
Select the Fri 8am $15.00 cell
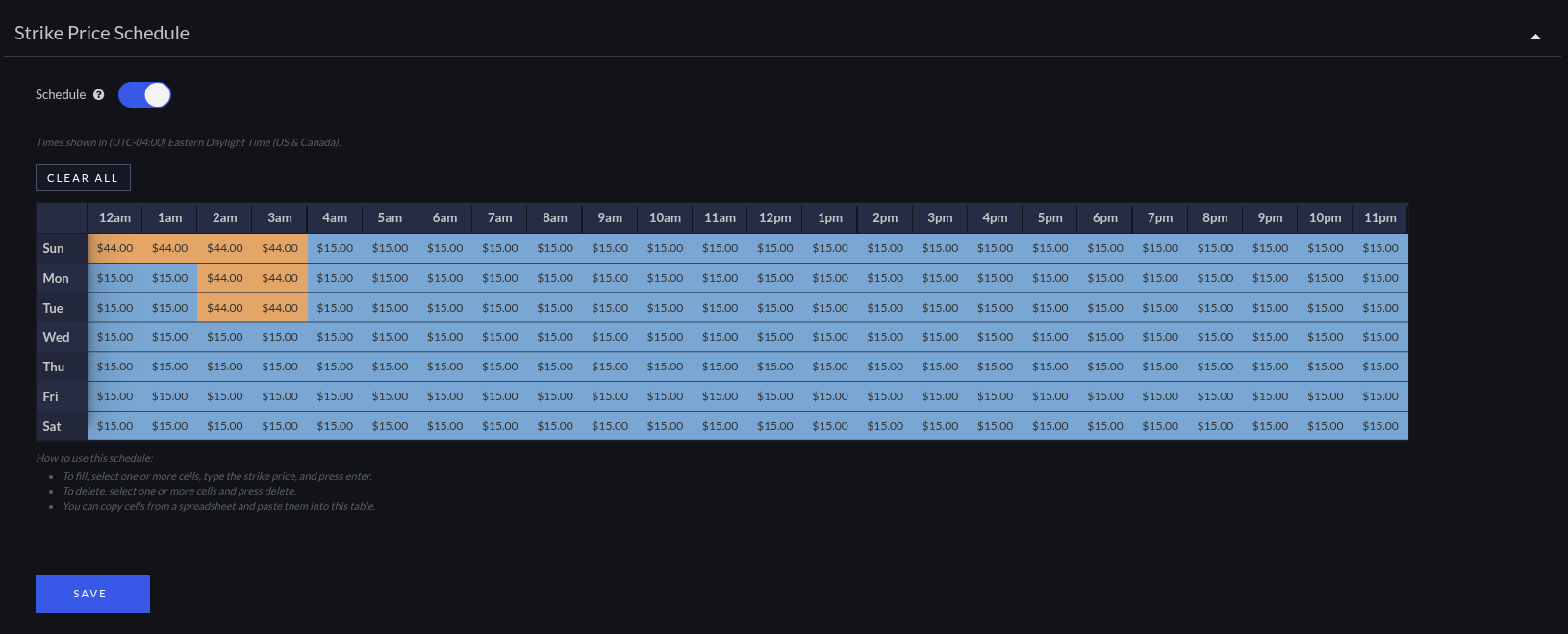coord(555,396)
